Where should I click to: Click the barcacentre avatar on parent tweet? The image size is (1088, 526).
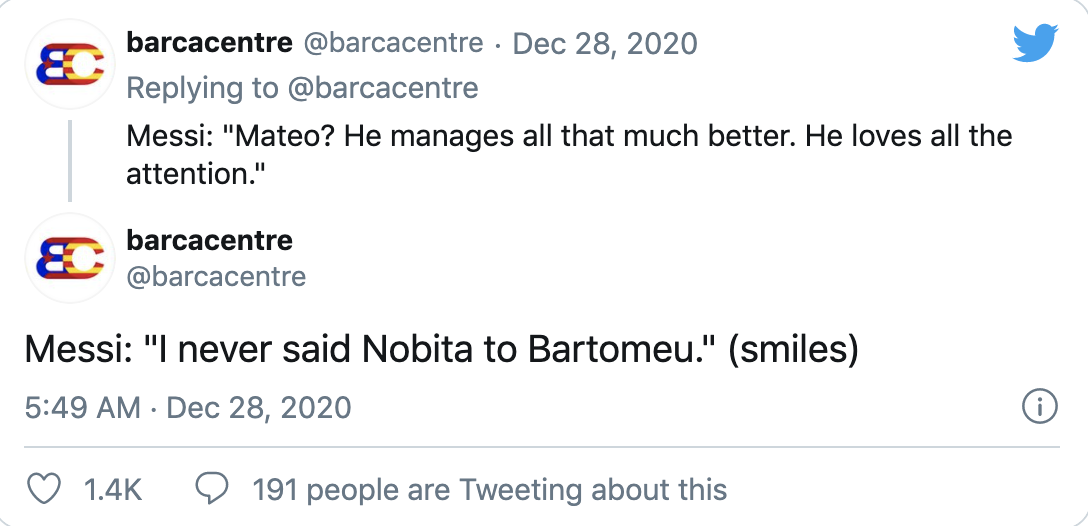click(69, 64)
